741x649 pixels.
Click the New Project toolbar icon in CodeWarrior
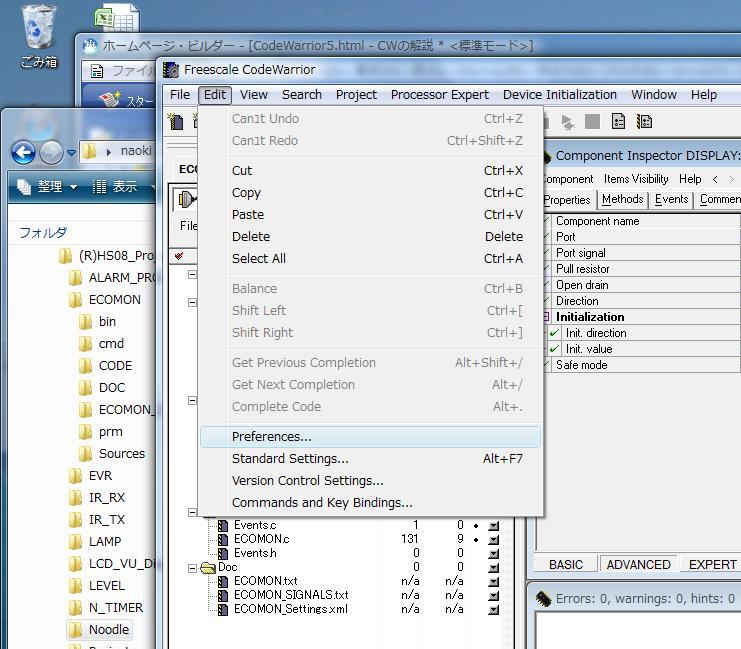[176, 122]
